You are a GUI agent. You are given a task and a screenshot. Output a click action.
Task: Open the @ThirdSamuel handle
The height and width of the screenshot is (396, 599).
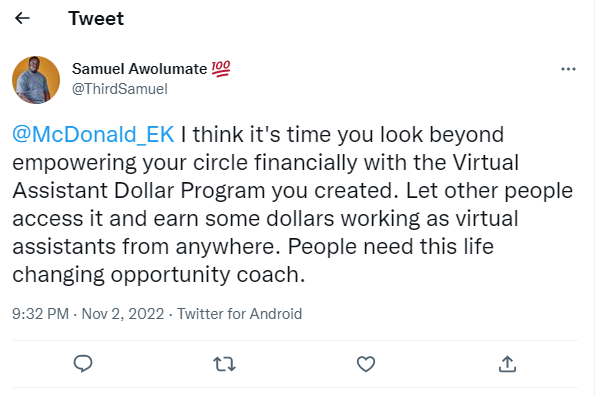pyautogui.click(x=120, y=89)
